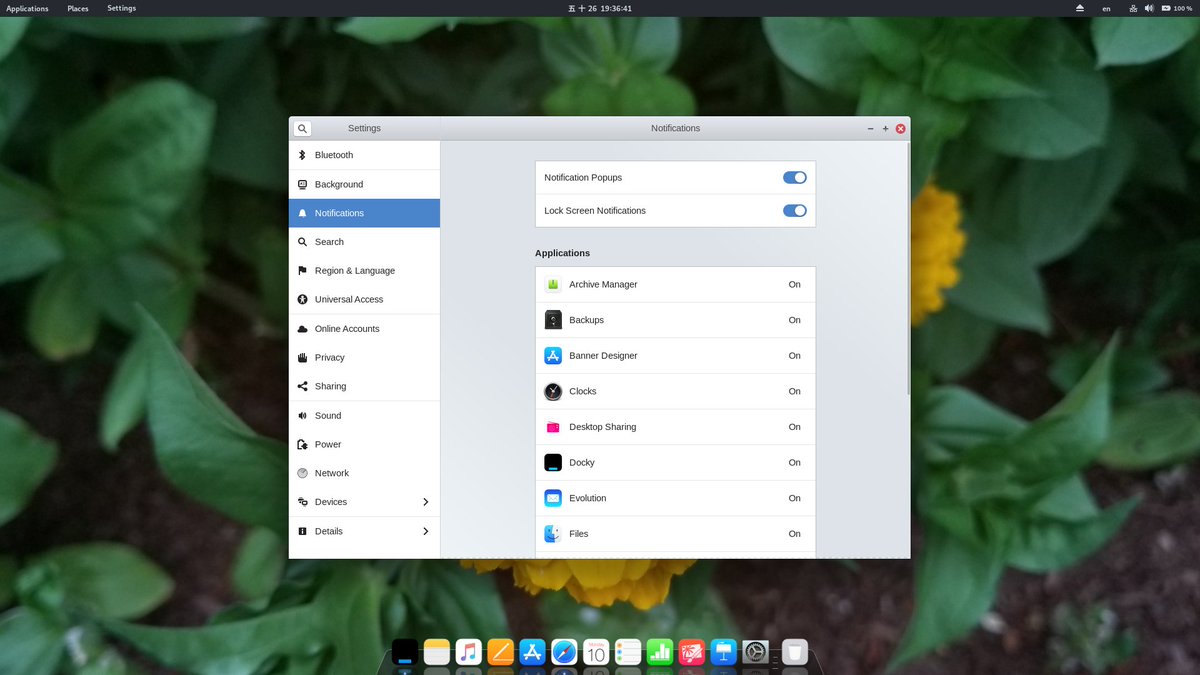Open the 'en' input language menu

[1106, 8]
